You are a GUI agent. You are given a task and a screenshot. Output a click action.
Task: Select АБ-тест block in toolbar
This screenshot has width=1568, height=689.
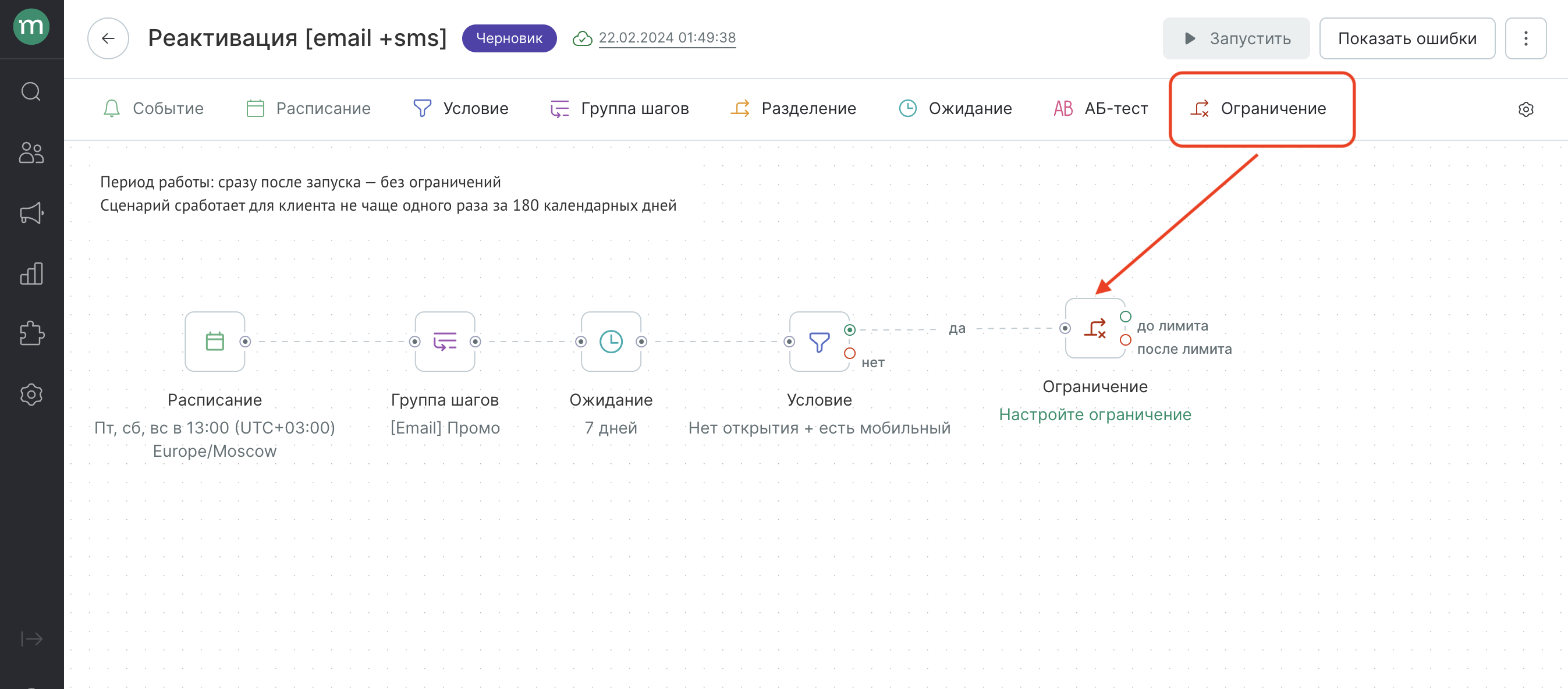point(1101,108)
